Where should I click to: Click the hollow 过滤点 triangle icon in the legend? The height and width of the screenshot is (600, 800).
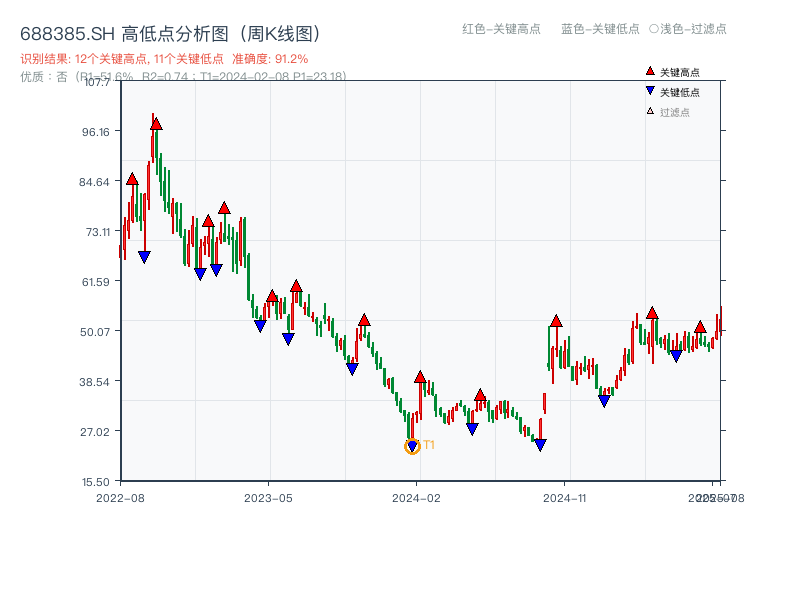tap(648, 108)
